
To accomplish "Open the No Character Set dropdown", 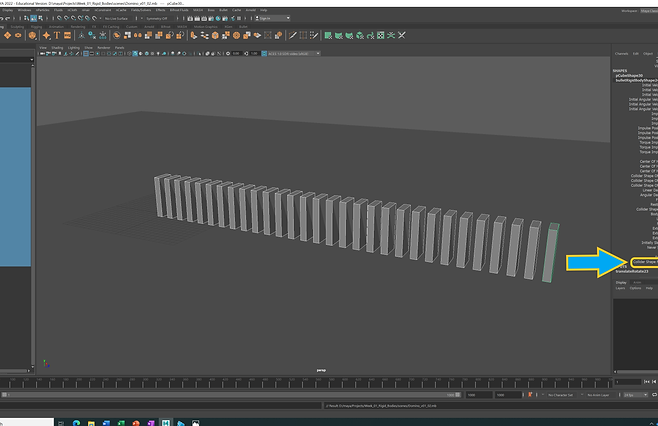I will pyautogui.click(x=563, y=395).
